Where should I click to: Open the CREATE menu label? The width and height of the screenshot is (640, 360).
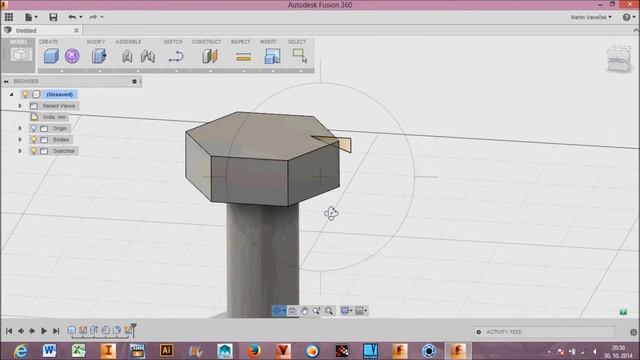coord(49,42)
